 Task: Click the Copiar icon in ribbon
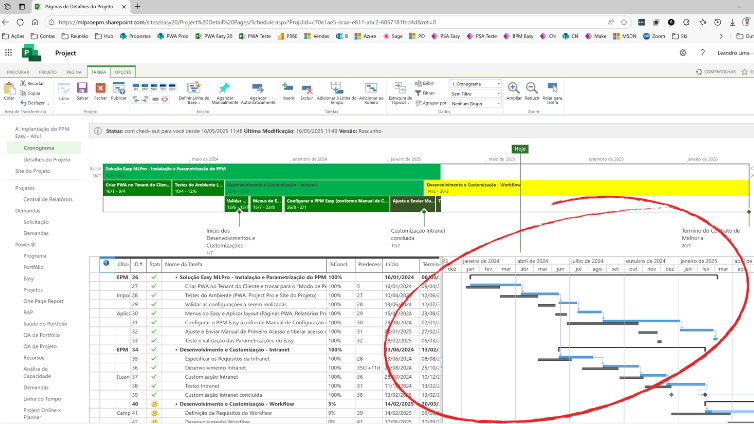click(x=23, y=93)
